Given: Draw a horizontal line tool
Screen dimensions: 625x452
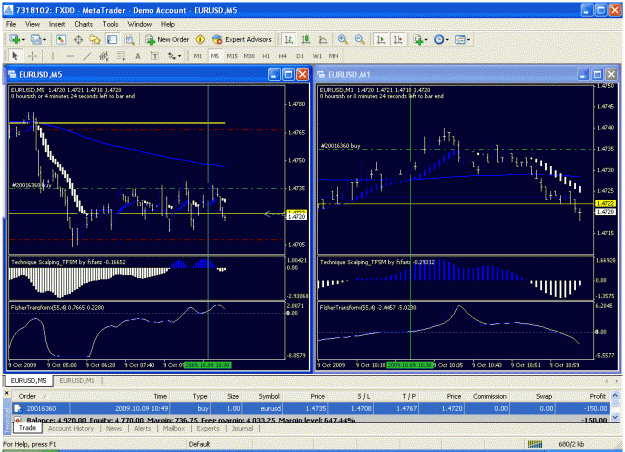Looking at the screenshot, I should 70,56.
